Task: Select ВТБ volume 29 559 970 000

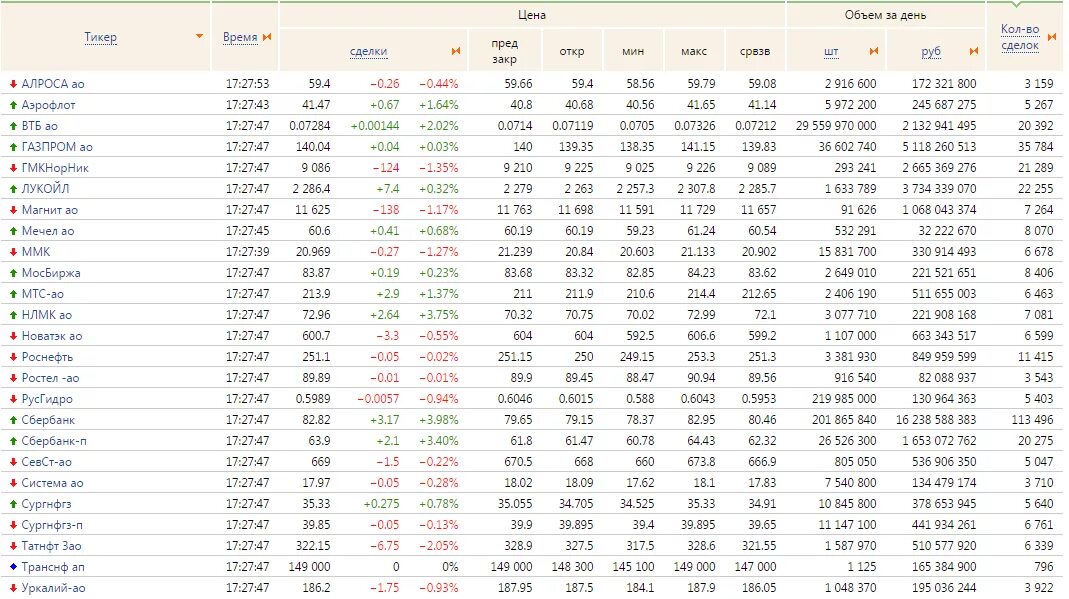Action: (837, 126)
